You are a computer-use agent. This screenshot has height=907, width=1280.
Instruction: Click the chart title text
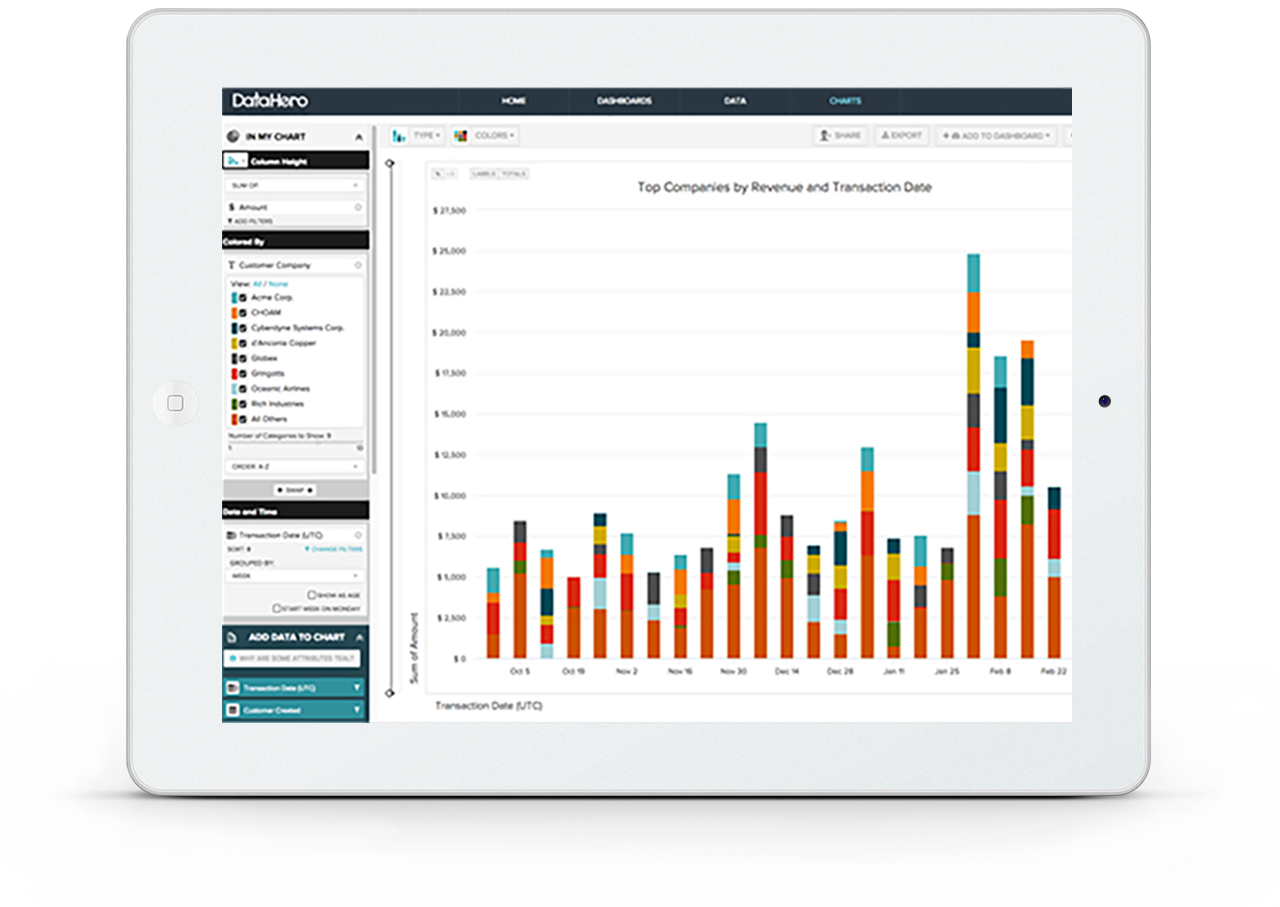click(784, 187)
